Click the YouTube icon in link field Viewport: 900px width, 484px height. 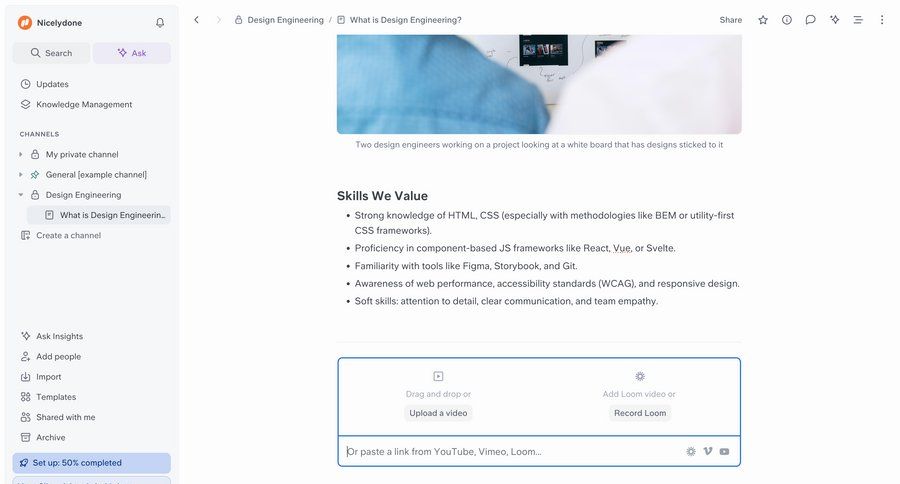[x=724, y=452]
